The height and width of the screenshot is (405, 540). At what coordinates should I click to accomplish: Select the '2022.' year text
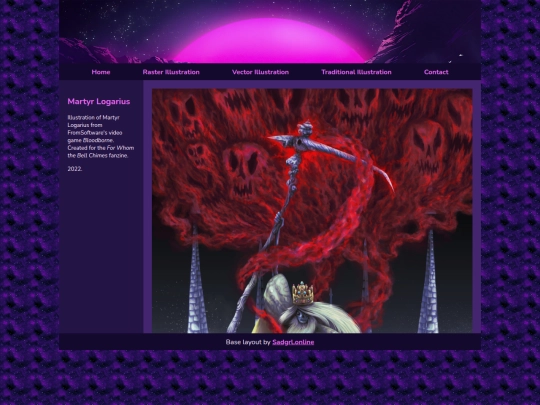(75, 169)
